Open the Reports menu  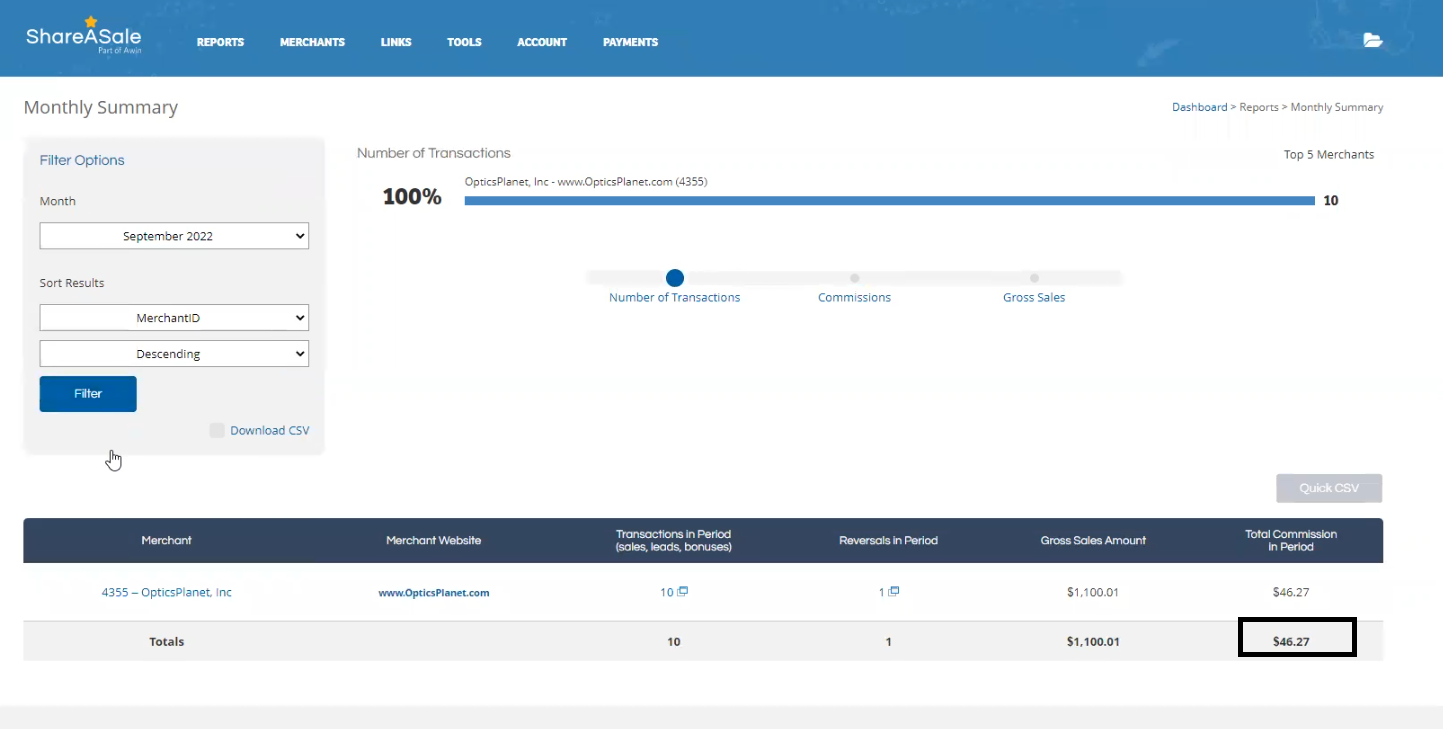click(x=220, y=42)
